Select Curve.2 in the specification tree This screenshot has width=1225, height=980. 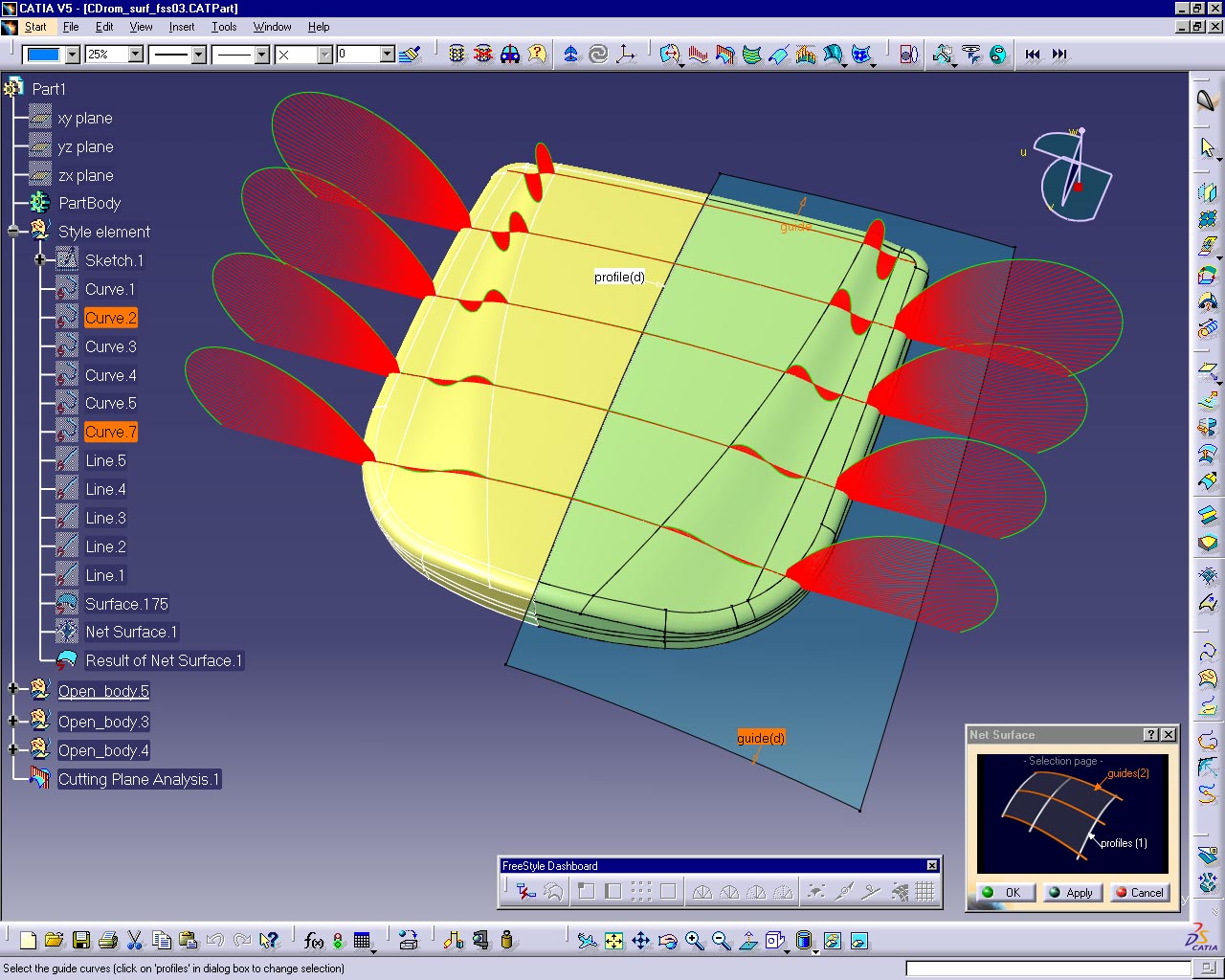111,318
